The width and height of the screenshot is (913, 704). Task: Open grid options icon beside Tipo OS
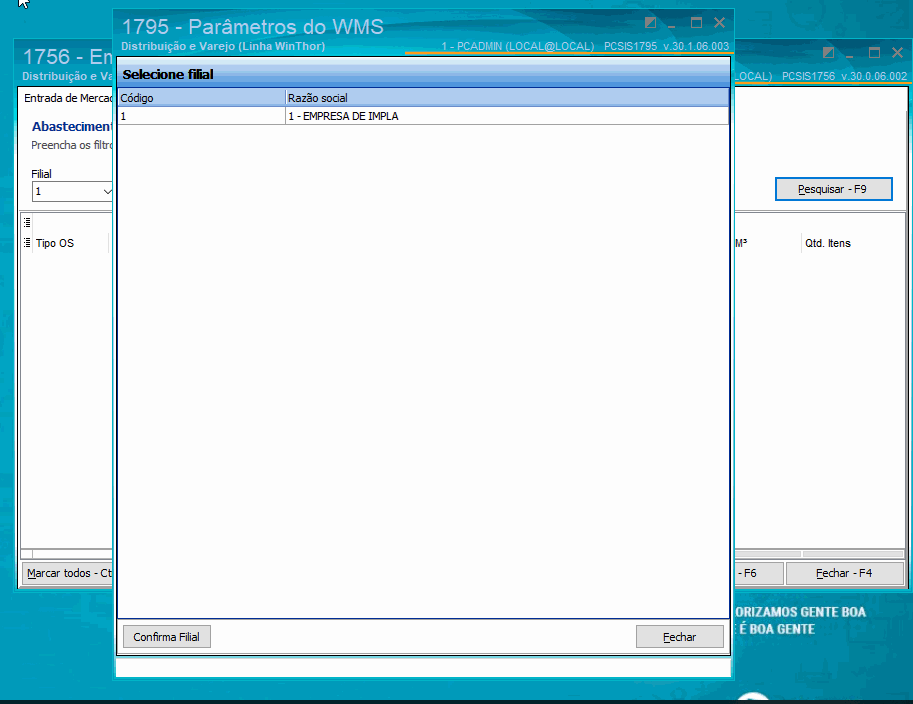pyautogui.click(x=27, y=243)
